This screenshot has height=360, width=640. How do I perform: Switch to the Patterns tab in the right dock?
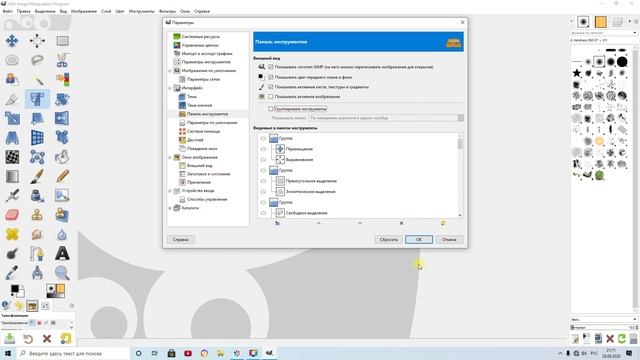[x=600, y=22]
